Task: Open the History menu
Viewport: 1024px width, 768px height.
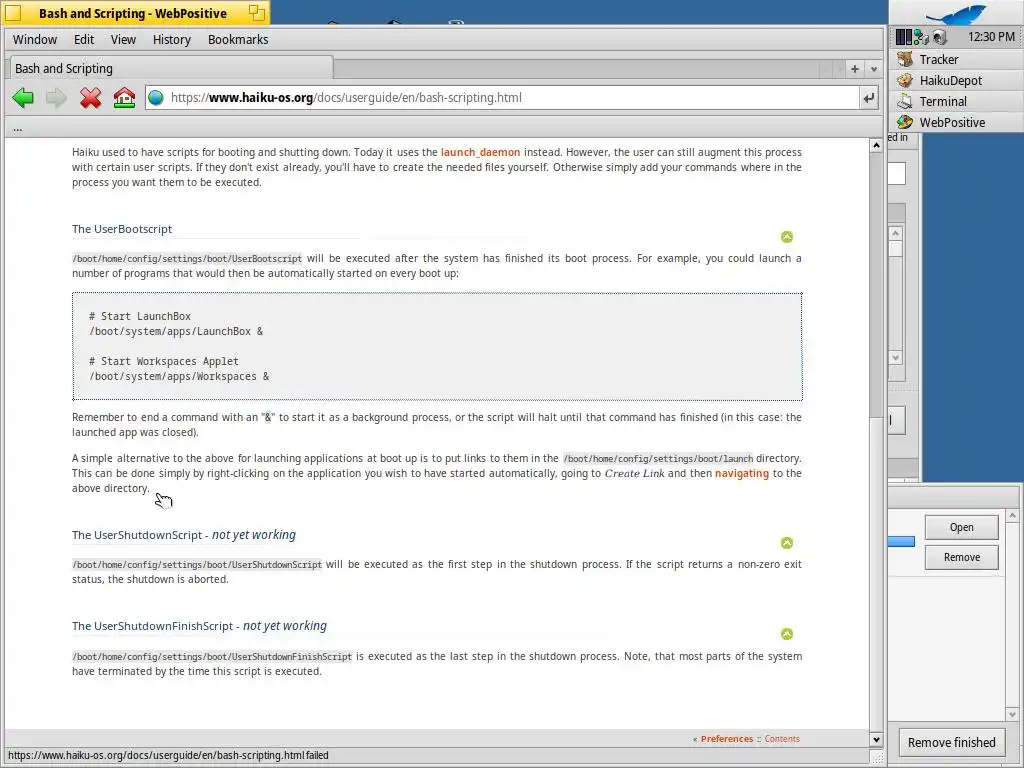Action: (172, 40)
